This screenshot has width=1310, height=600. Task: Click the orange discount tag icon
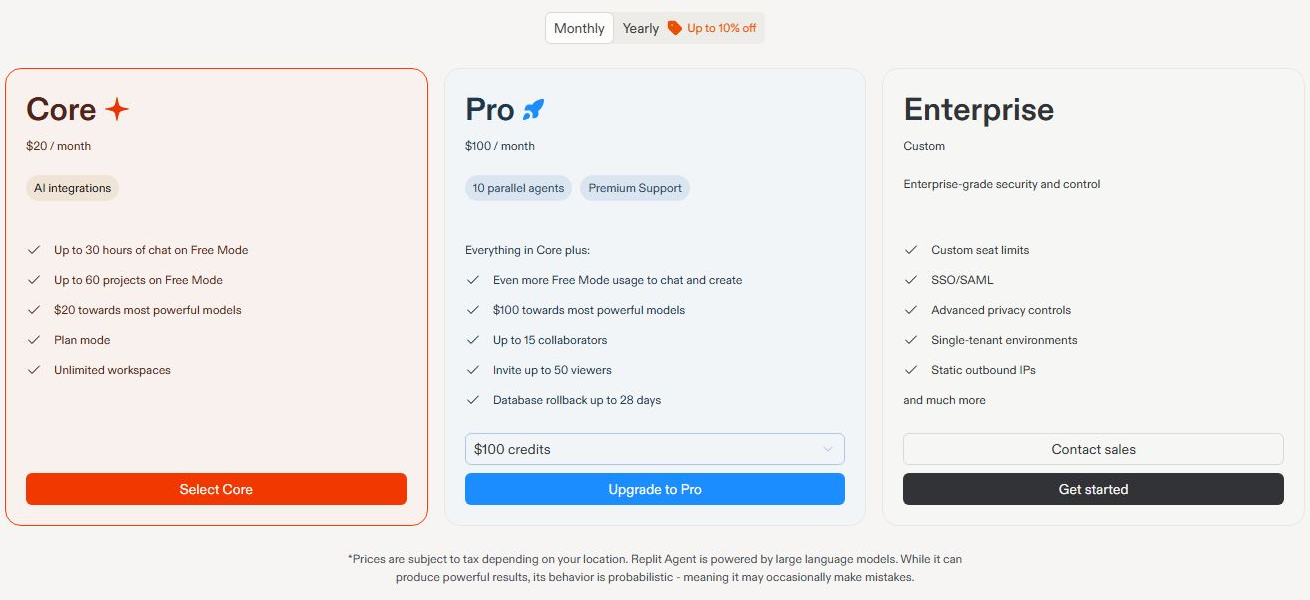click(x=675, y=28)
